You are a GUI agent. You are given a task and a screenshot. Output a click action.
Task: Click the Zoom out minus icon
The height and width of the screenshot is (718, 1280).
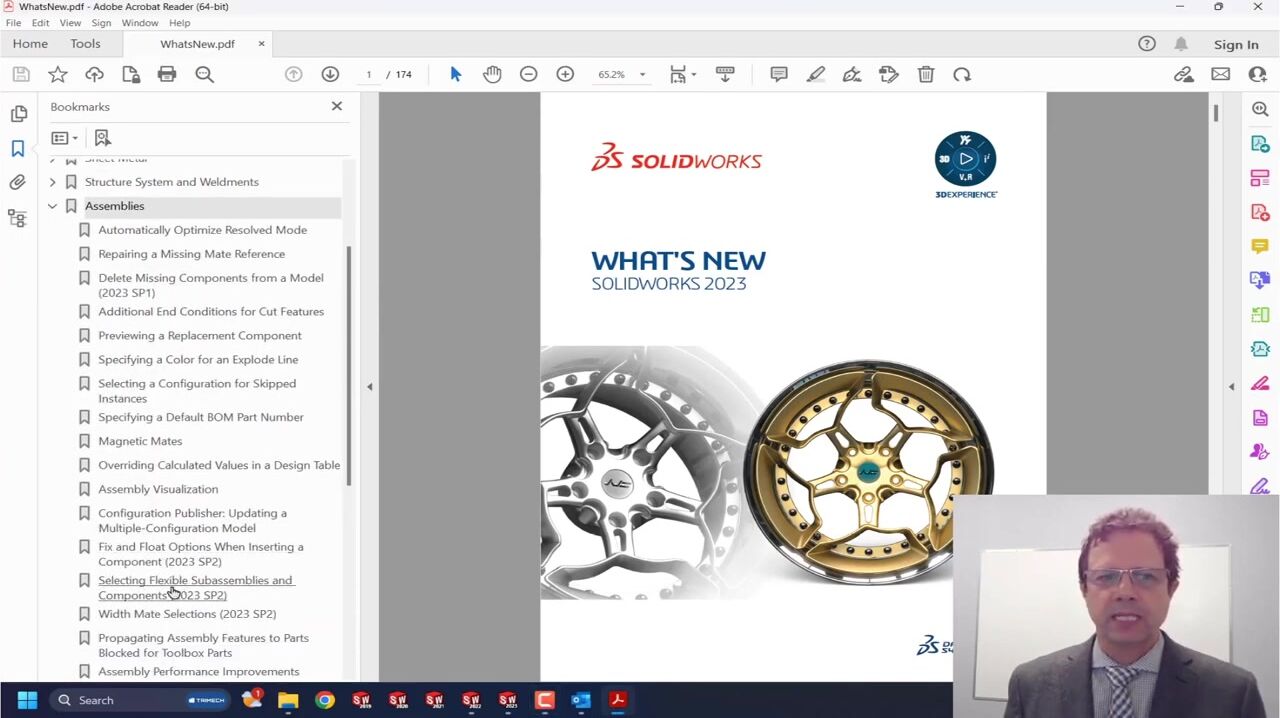528,74
